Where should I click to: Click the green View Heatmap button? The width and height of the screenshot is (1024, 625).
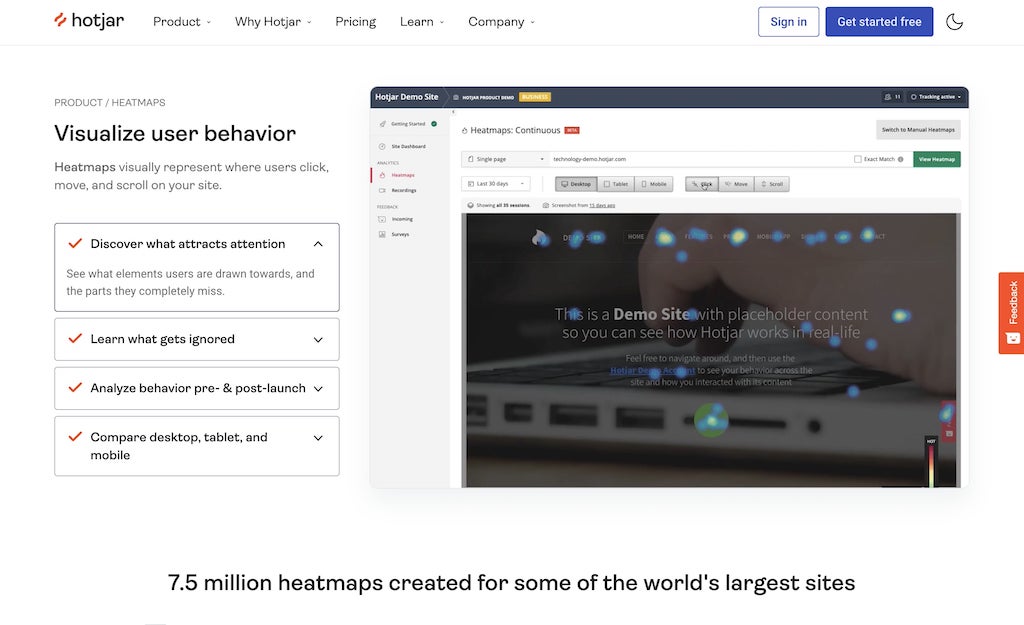click(936, 159)
